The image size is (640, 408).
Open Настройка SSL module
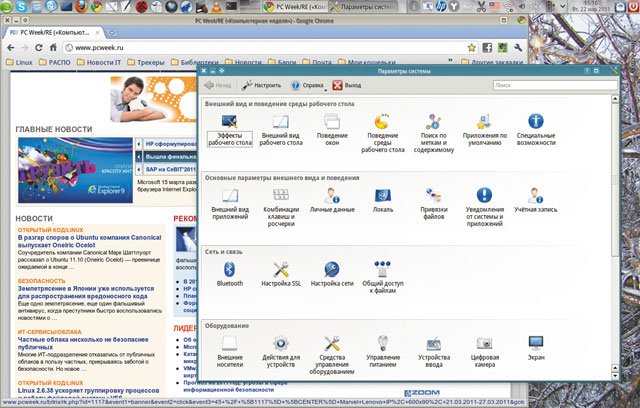(x=281, y=275)
